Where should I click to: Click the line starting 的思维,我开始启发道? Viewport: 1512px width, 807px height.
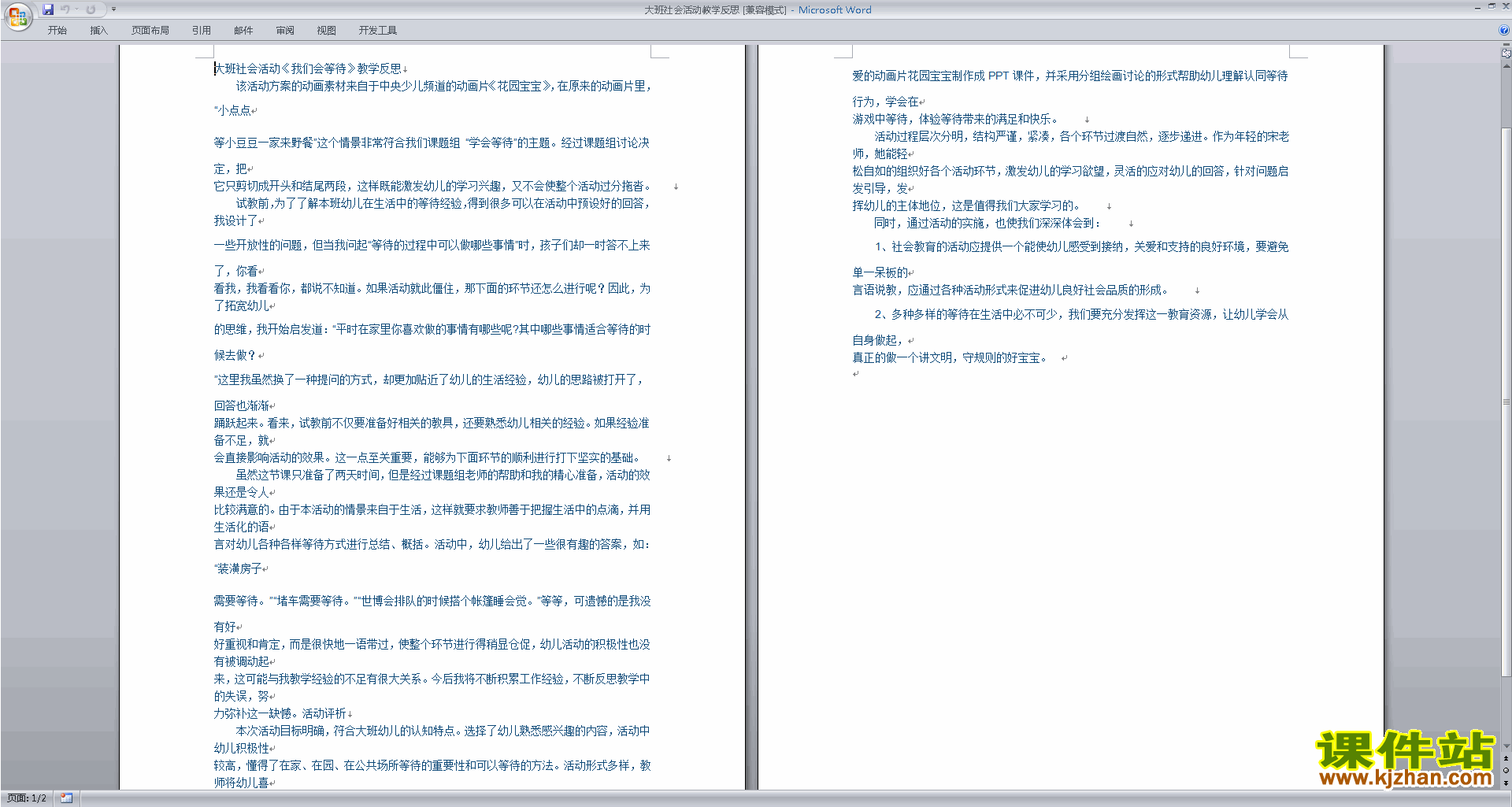click(x=432, y=330)
